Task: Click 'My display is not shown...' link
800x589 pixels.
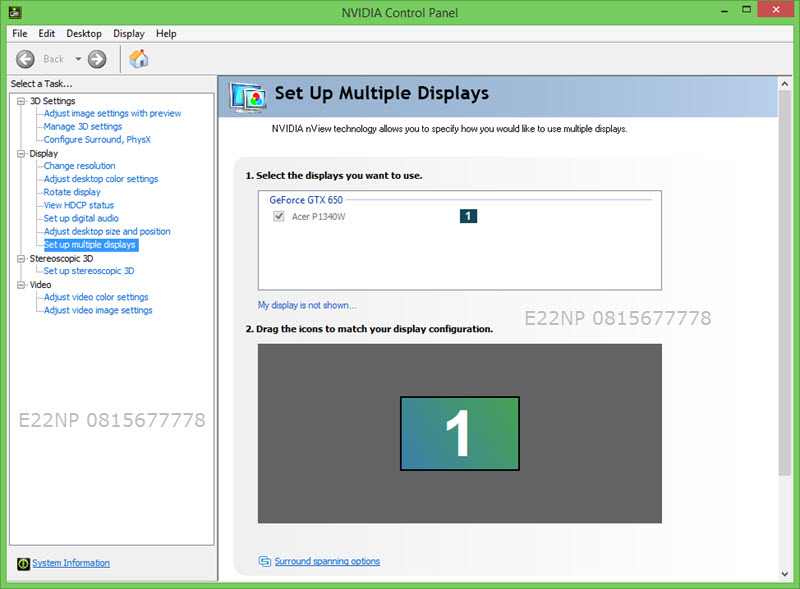Action: pos(307,305)
